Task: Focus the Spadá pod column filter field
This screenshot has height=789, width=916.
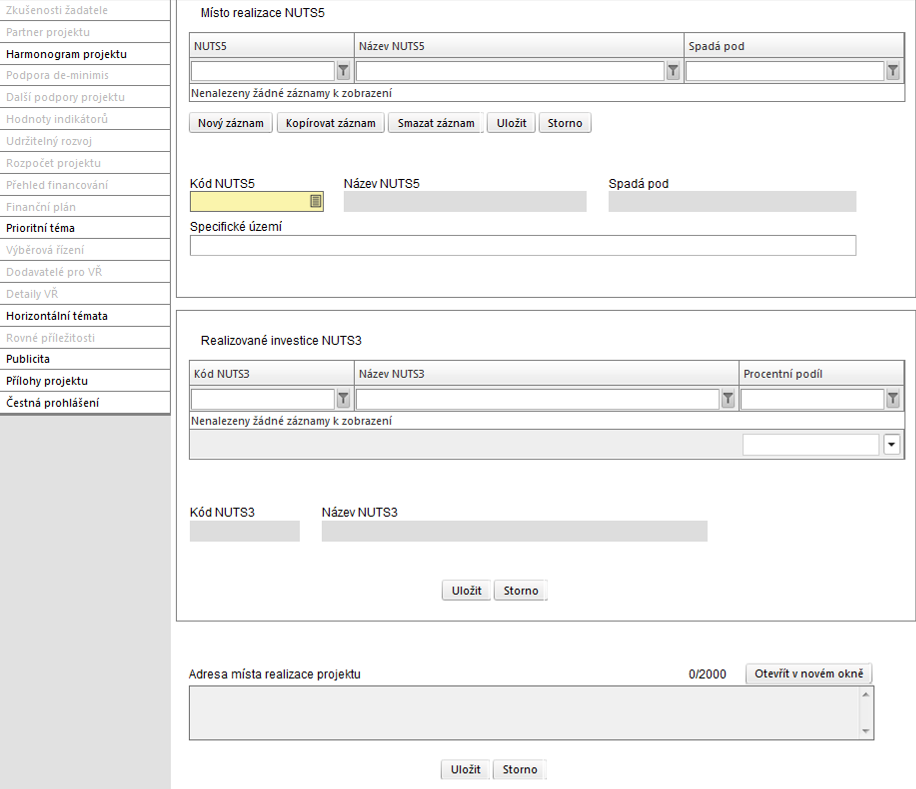Action: [785, 71]
